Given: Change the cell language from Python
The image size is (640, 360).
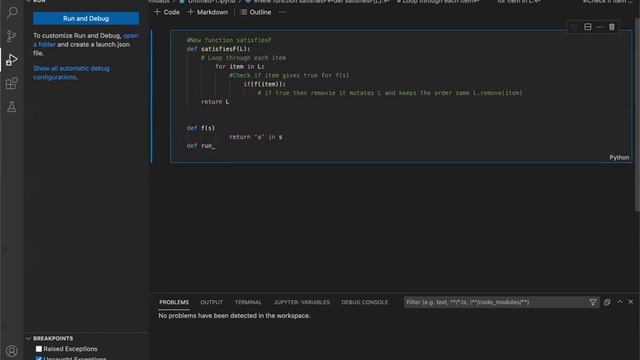Looking at the screenshot, I should coord(619,158).
